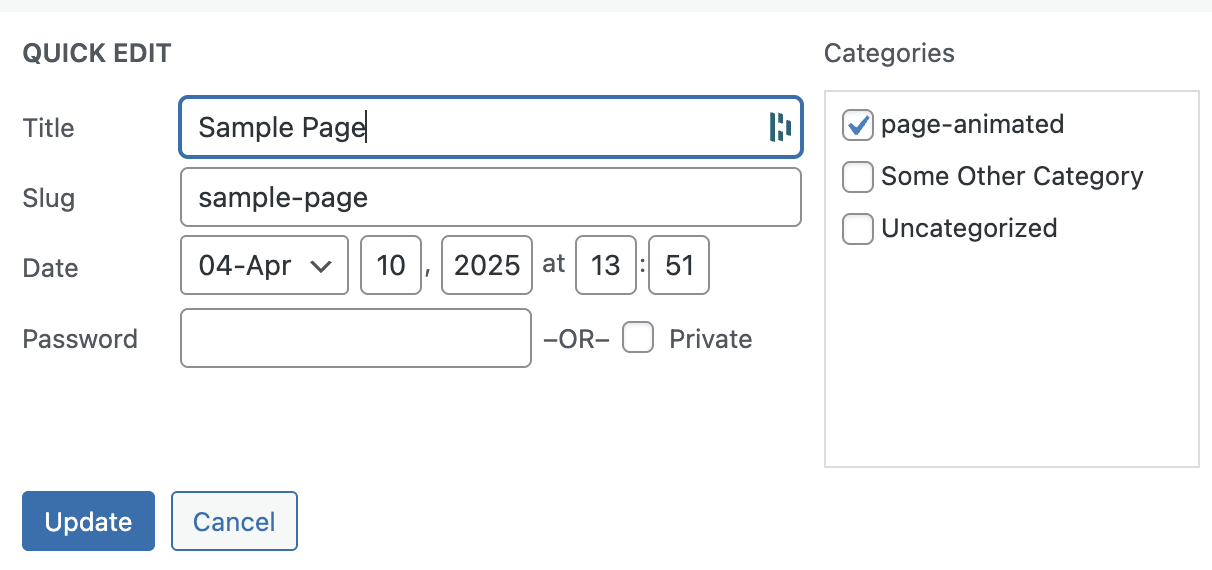The width and height of the screenshot is (1212, 570).
Task: Click the Slug field label
Action: pos(48,198)
